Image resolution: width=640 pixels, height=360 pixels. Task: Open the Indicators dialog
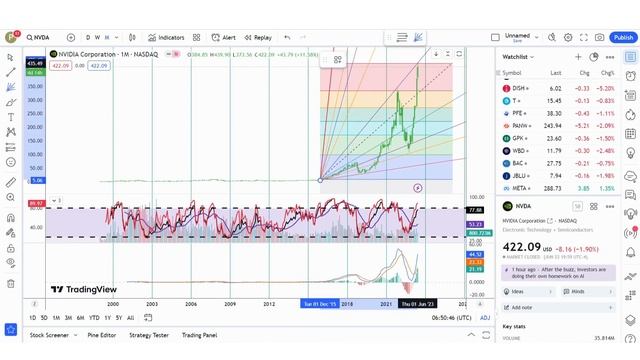(166, 38)
